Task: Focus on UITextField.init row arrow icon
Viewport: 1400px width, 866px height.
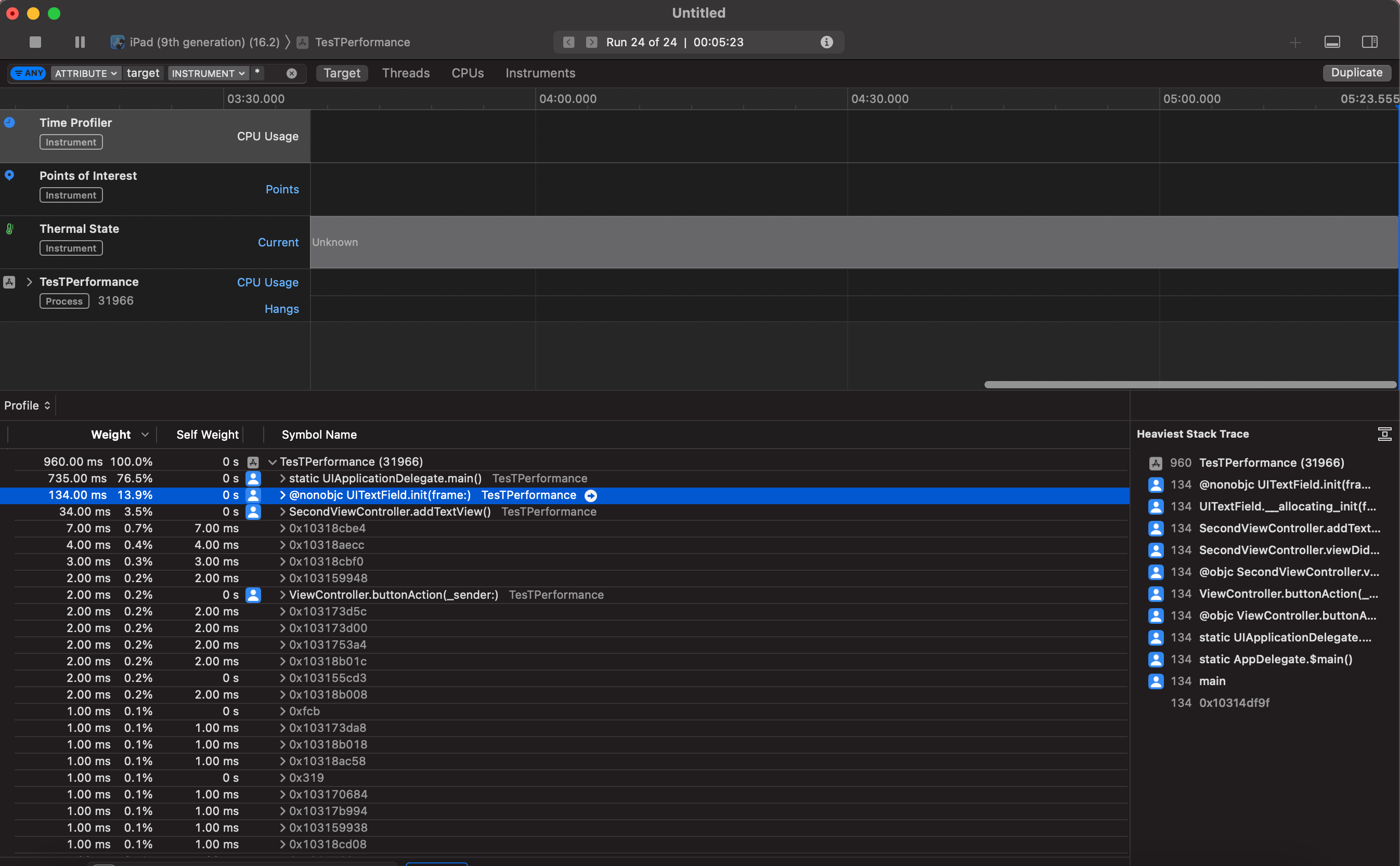Action: (x=591, y=496)
